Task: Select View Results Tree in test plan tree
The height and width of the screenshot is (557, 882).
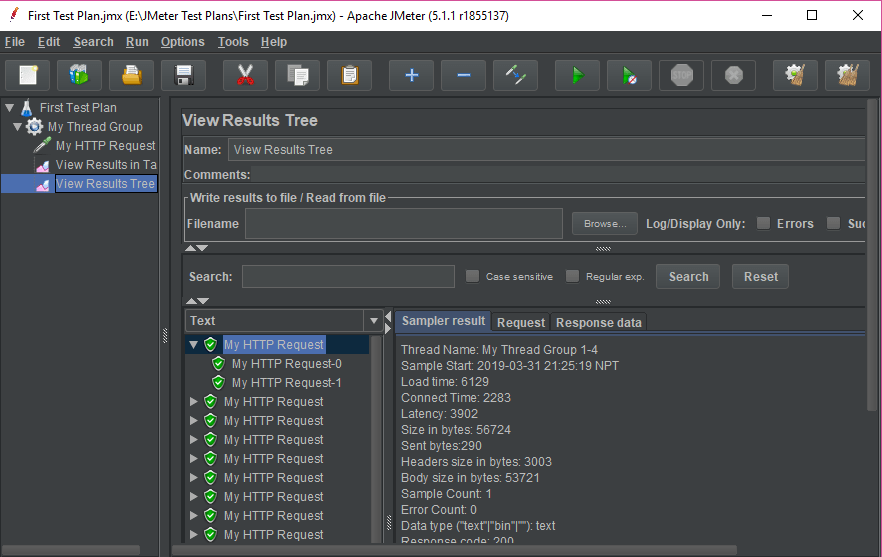Action: [105, 183]
